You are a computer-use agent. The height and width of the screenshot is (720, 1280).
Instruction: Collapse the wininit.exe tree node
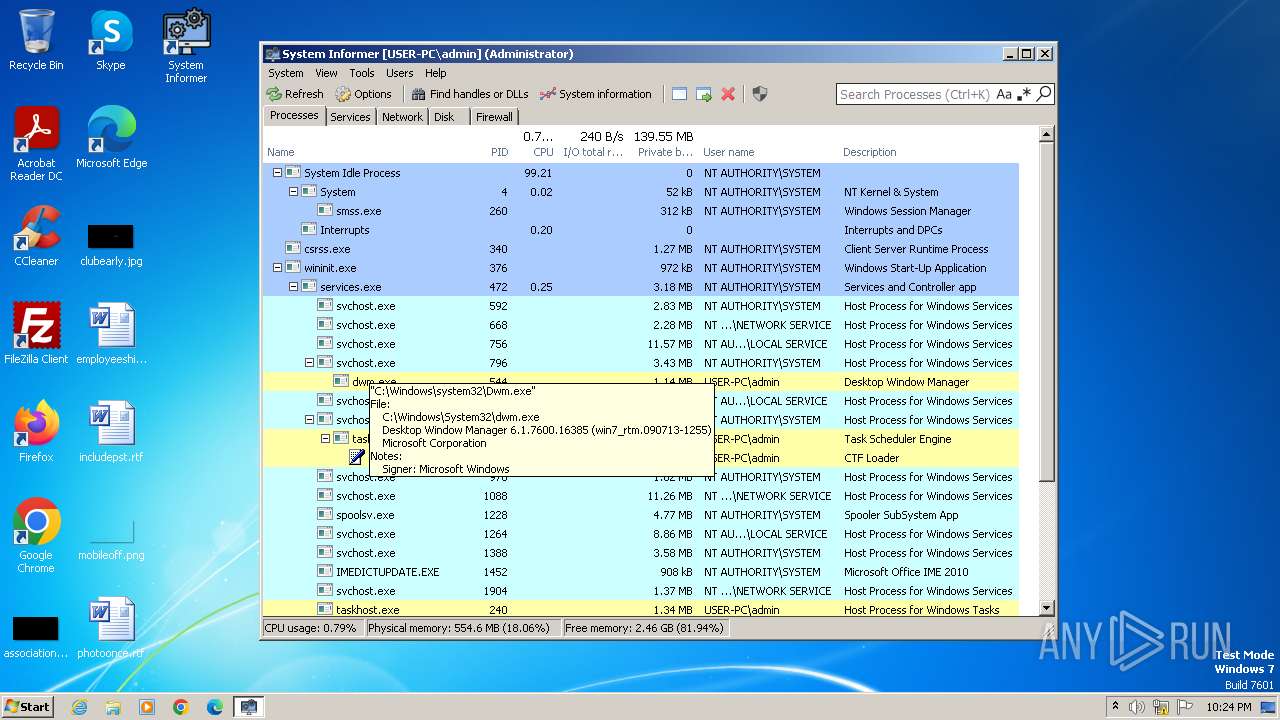pyautogui.click(x=277, y=268)
